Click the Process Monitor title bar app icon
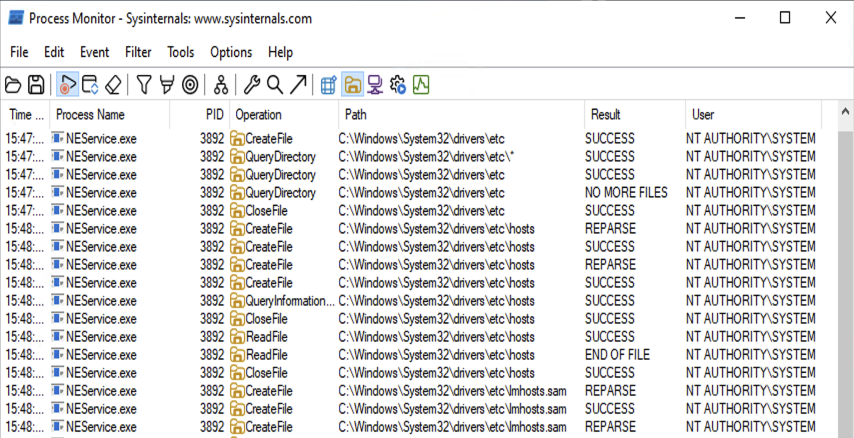The width and height of the screenshot is (854, 438). tap(16, 18)
